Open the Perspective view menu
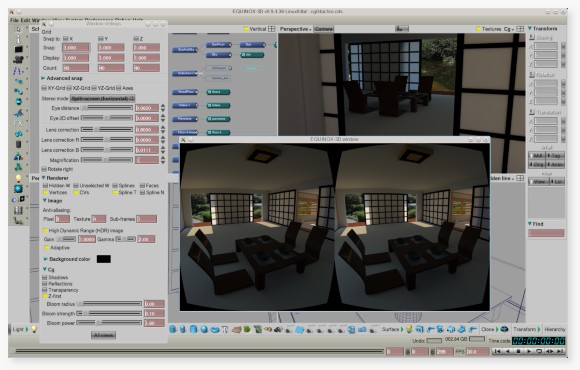The image size is (580, 370). click(x=295, y=29)
